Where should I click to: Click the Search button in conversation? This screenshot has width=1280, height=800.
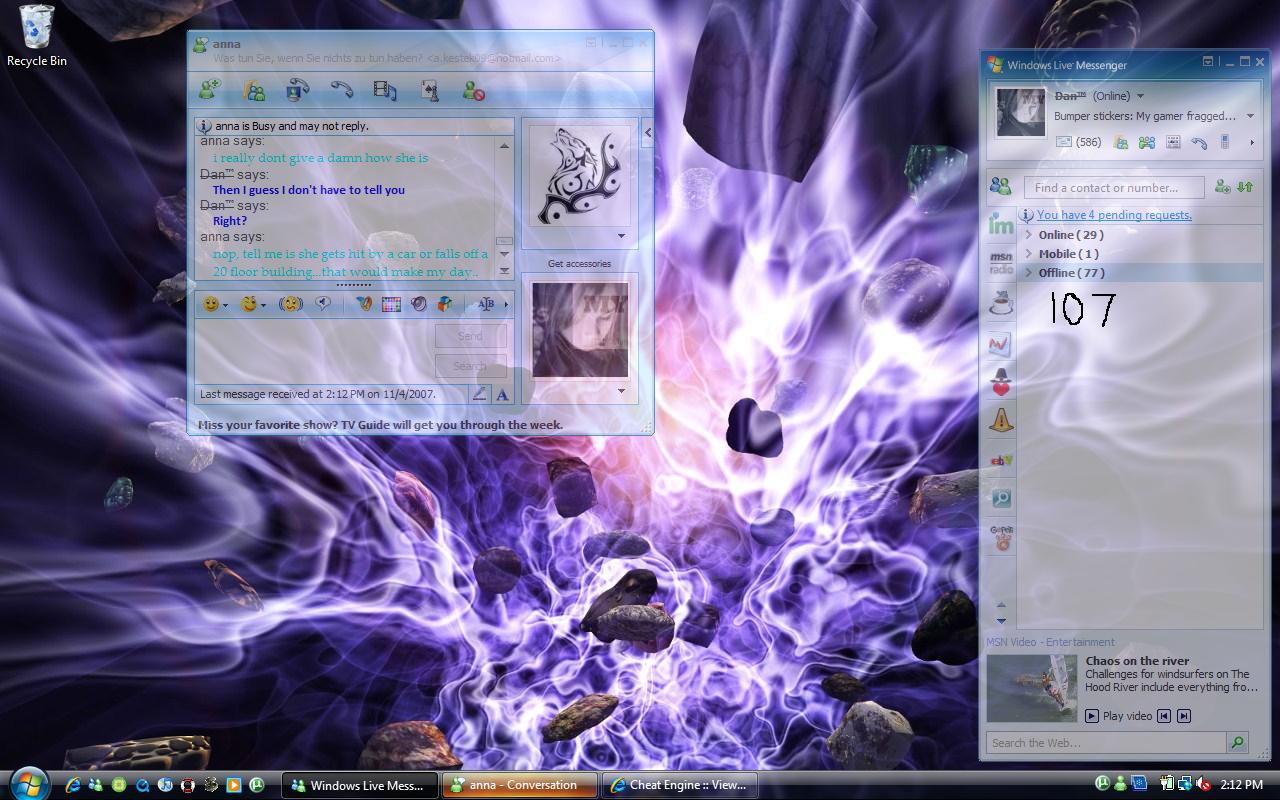coord(470,366)
